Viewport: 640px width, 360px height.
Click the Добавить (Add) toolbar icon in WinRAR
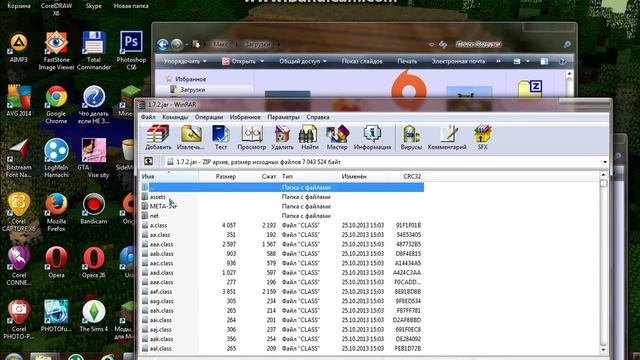coord(158,138)
